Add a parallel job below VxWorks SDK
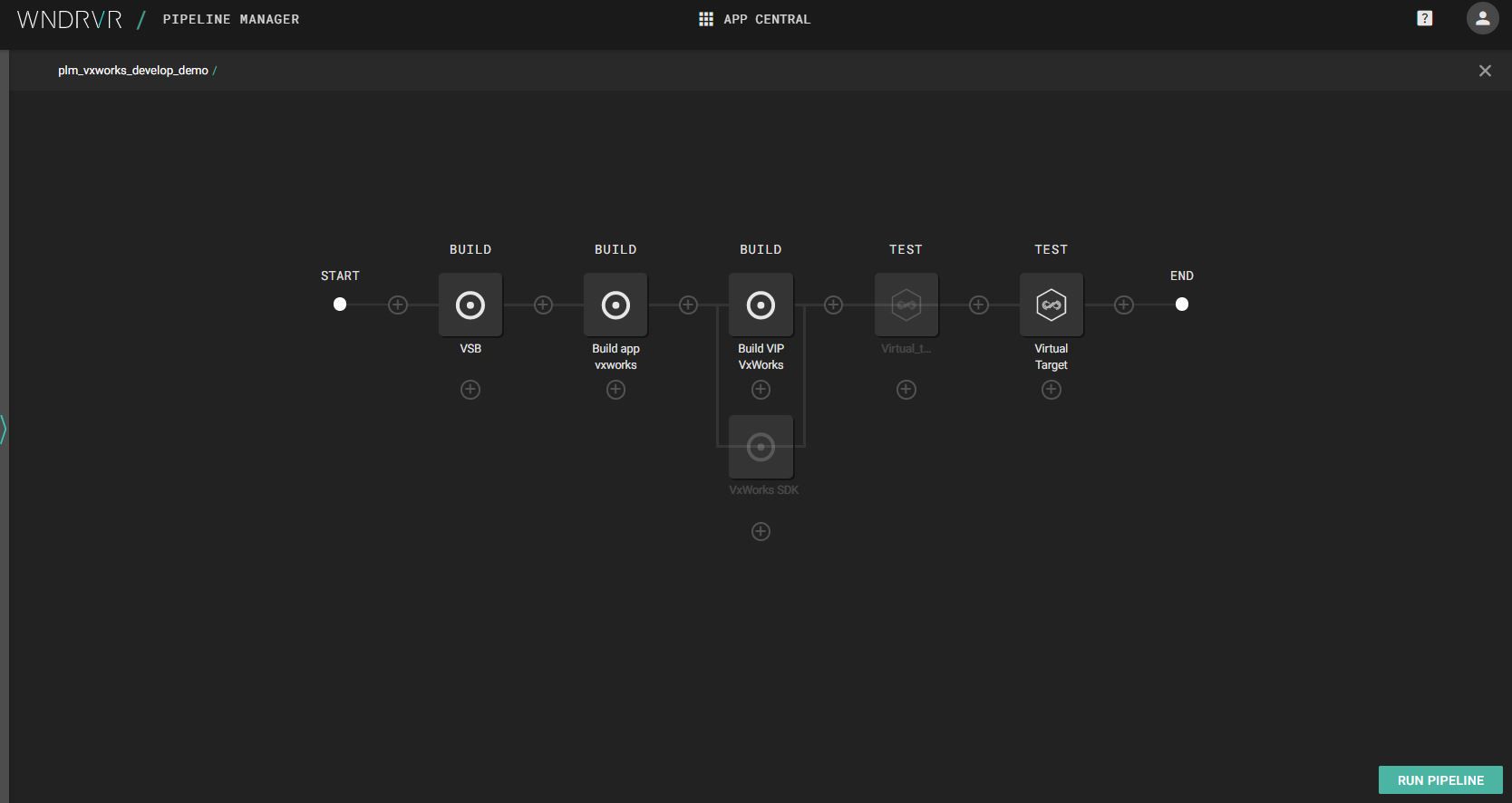 (761, 531)
